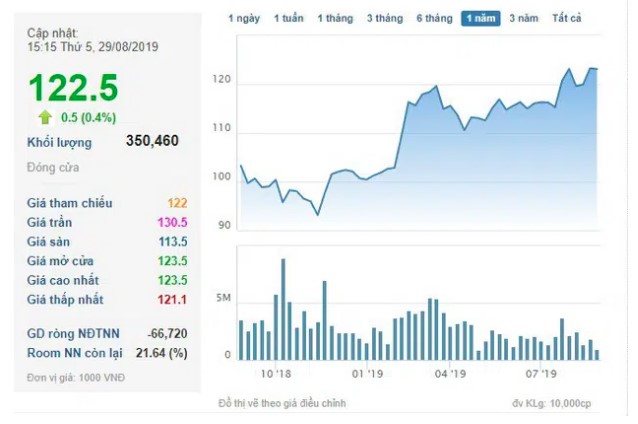
Task: Click the ceiling price value 130.5
Action: point(172,222)
